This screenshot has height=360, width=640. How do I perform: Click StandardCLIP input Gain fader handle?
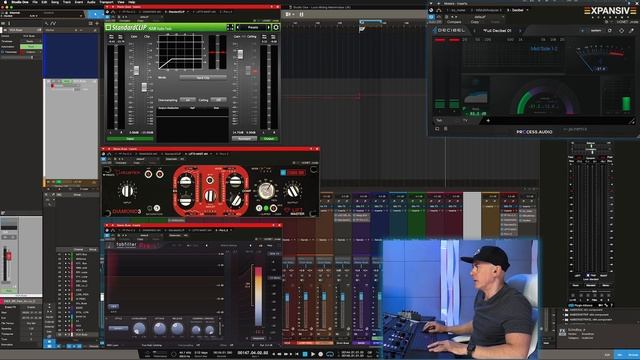pyautogui.click(x=136, y=71)
